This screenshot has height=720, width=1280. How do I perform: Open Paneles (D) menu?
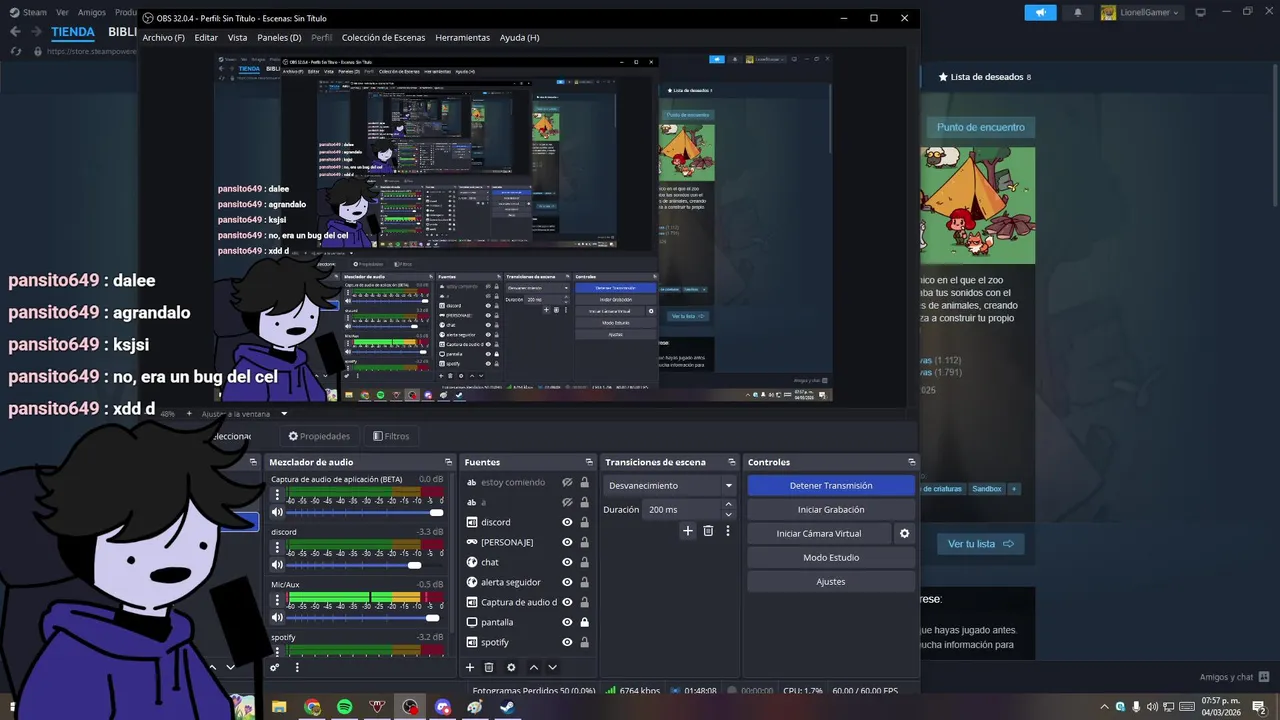[x=279, y=37]
